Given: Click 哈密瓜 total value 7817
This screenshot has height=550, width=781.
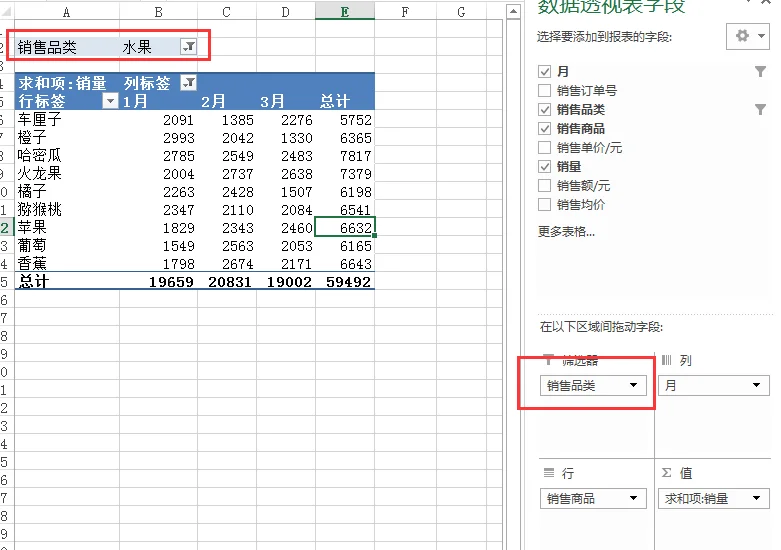Looking at the screenshot, I should tap(345, 155).
